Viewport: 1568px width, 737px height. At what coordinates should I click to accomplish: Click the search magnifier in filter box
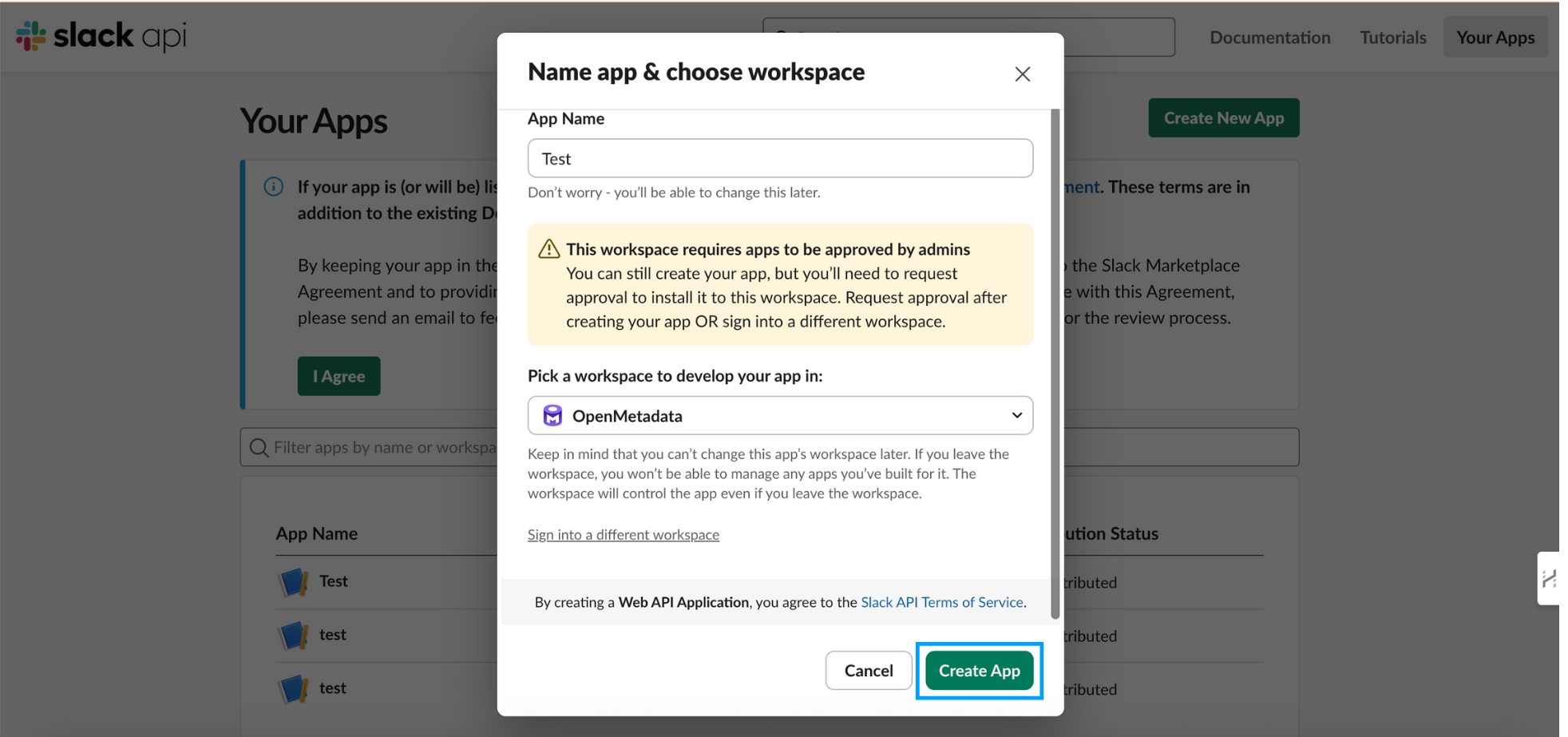coord(259,448)
